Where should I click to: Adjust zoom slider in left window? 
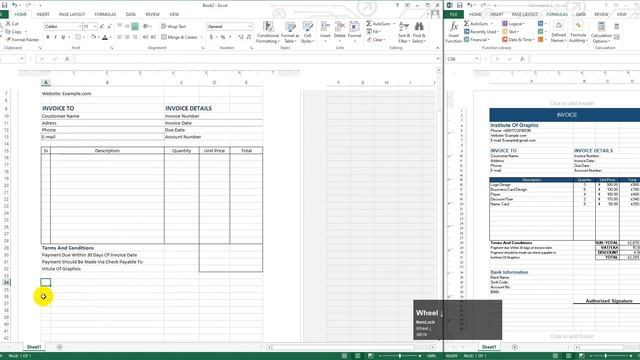pos(400,356)
